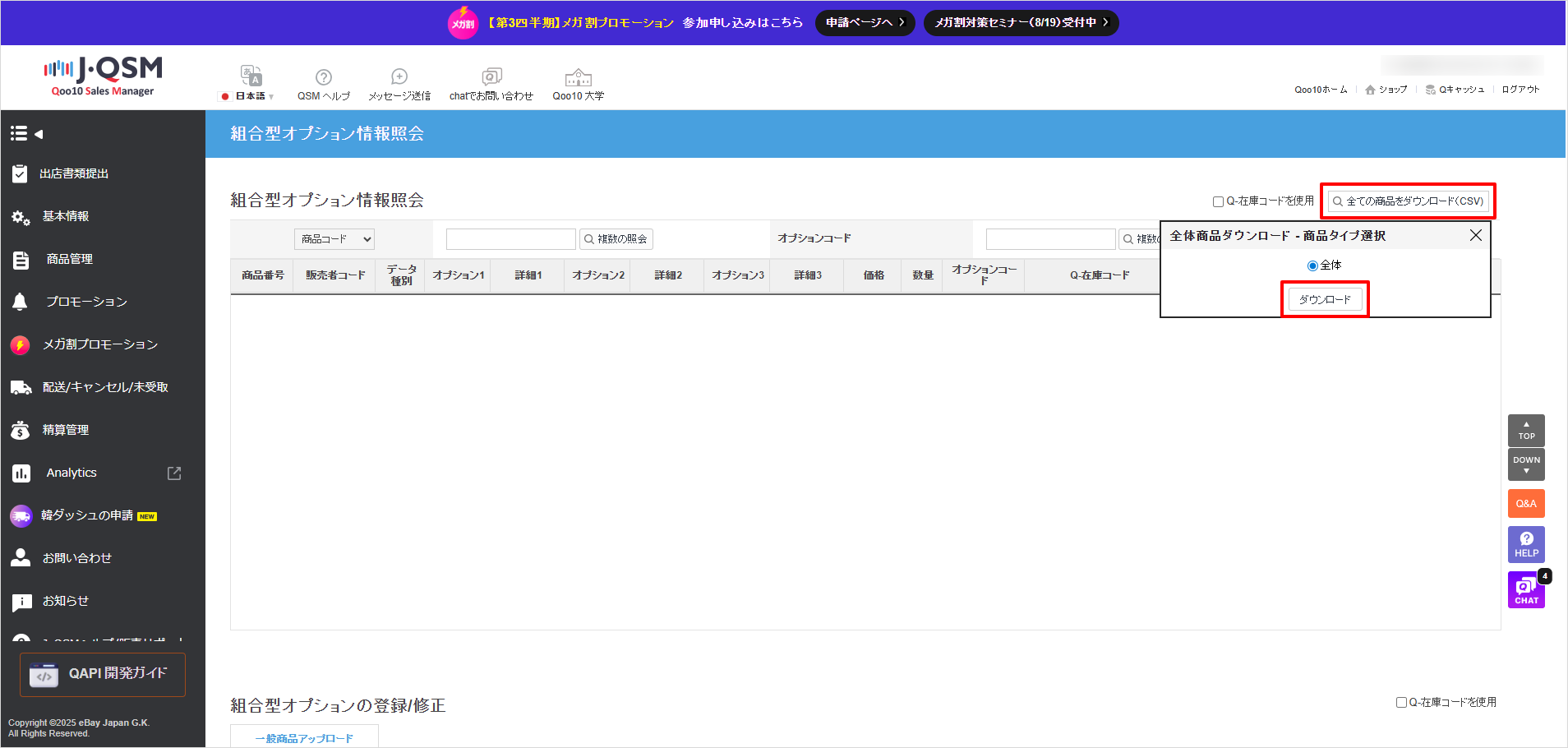Enable lower Q-在庫コードを使用 checkbox
The width and height of the screenshot is (1568, 748).
1401,702
